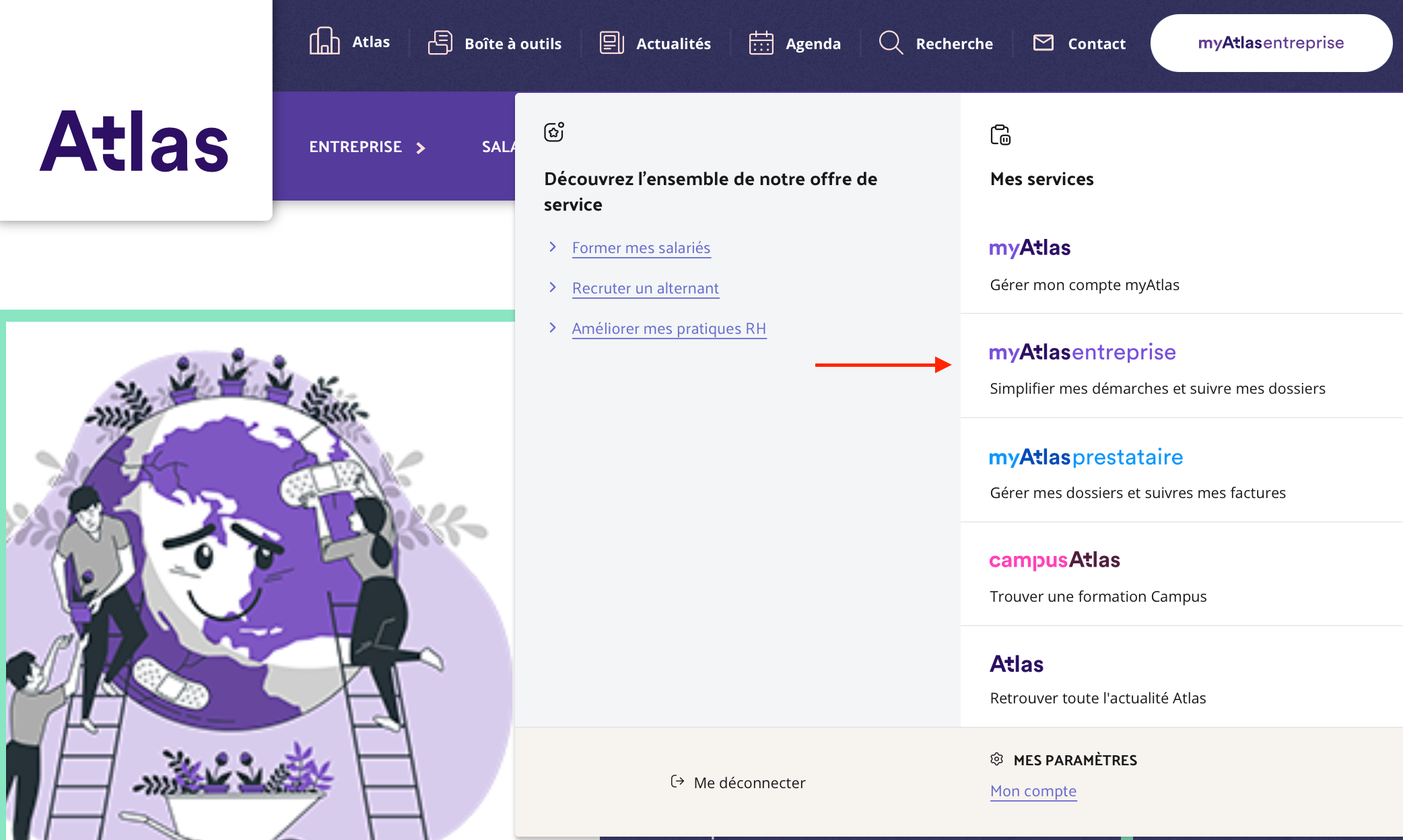
Task: Select the myAtlasentreprise service logo in the list
Action: coord(1083,352)
